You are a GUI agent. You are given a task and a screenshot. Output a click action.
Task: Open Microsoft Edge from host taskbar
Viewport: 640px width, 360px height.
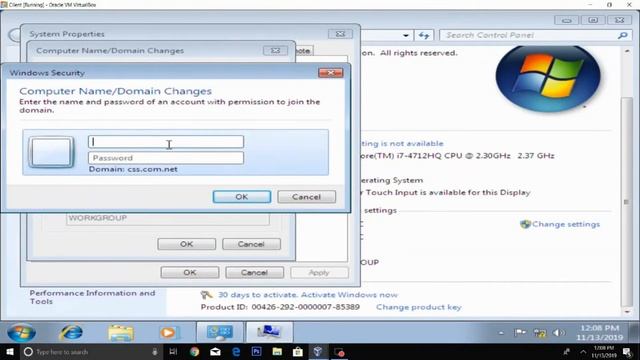pos(236,351)
